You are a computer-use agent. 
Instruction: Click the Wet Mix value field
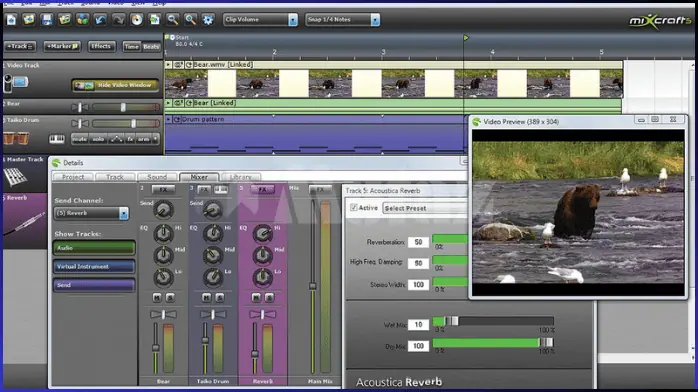coord(418,325)
